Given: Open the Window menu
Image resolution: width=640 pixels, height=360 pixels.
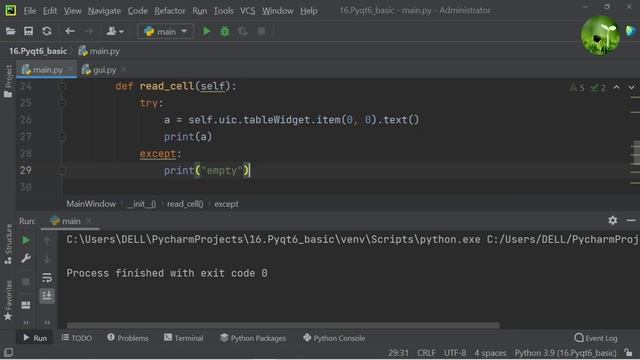Looking at the screenshot, I should pyautogui.click(x=278, y=11).
